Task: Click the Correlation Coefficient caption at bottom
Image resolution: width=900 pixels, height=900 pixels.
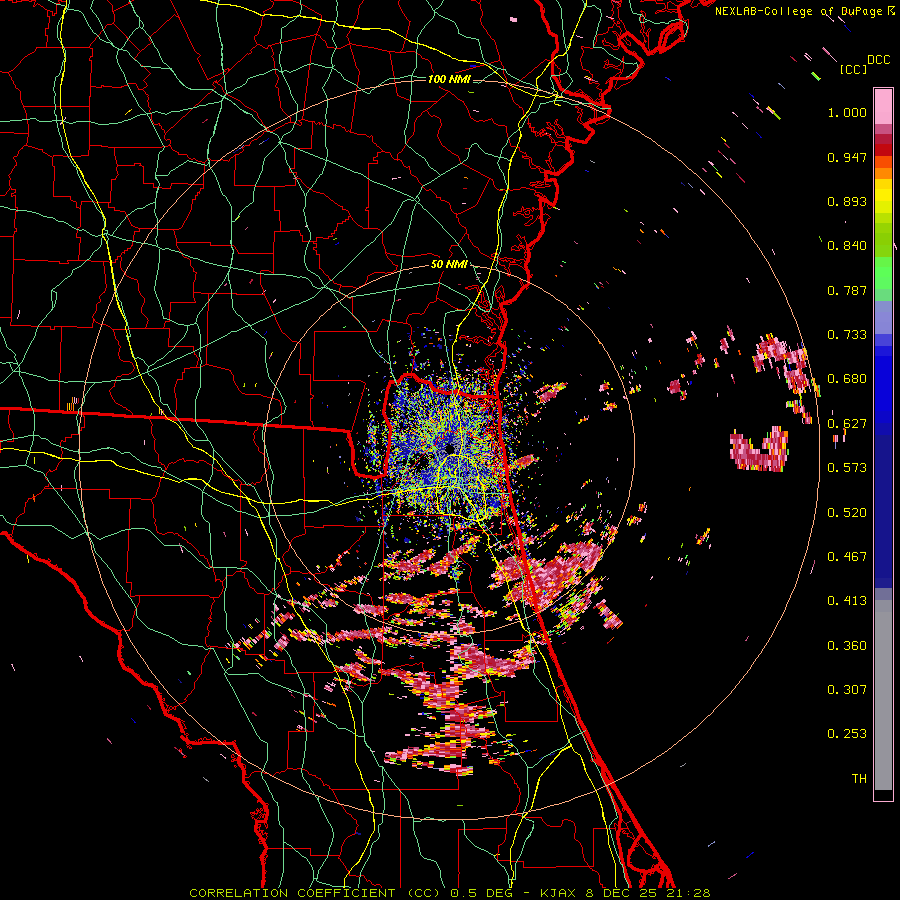Action: point(450,893)
